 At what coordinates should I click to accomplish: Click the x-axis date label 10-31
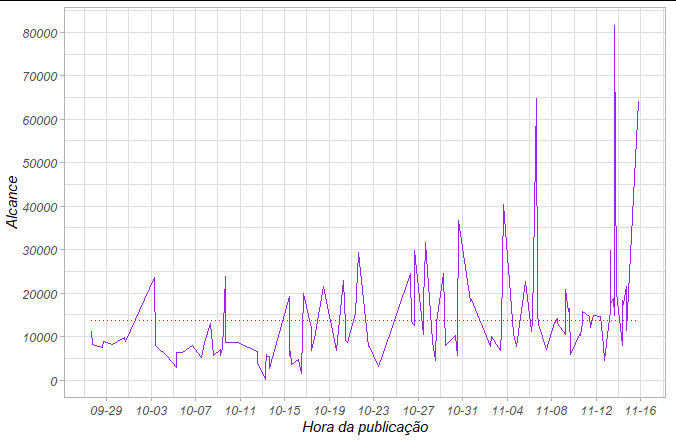click(462, 411)
